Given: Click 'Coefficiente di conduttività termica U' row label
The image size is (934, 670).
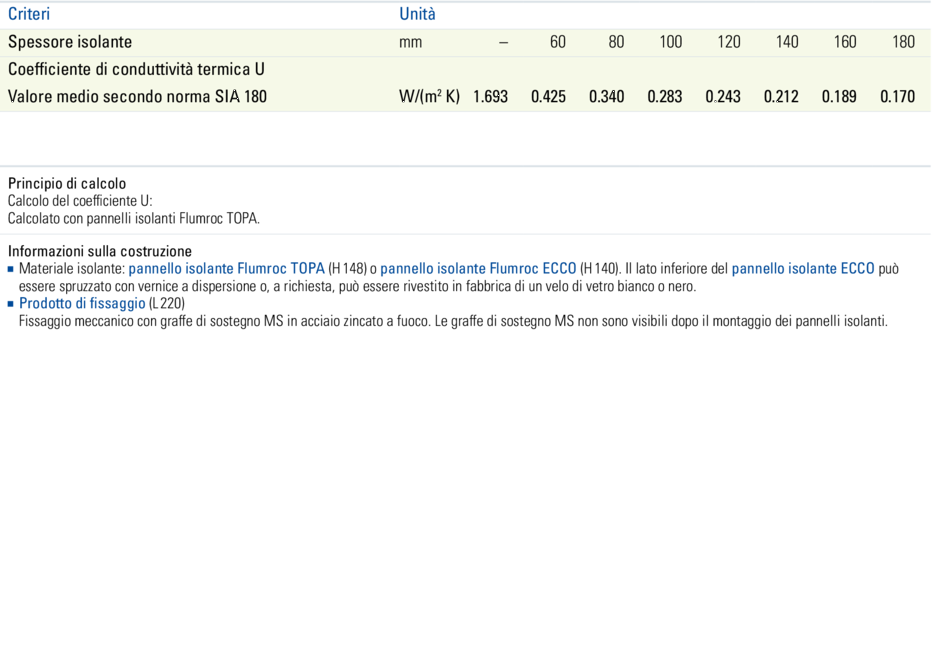Looking at the screenshot, I should tap(136, 70).
